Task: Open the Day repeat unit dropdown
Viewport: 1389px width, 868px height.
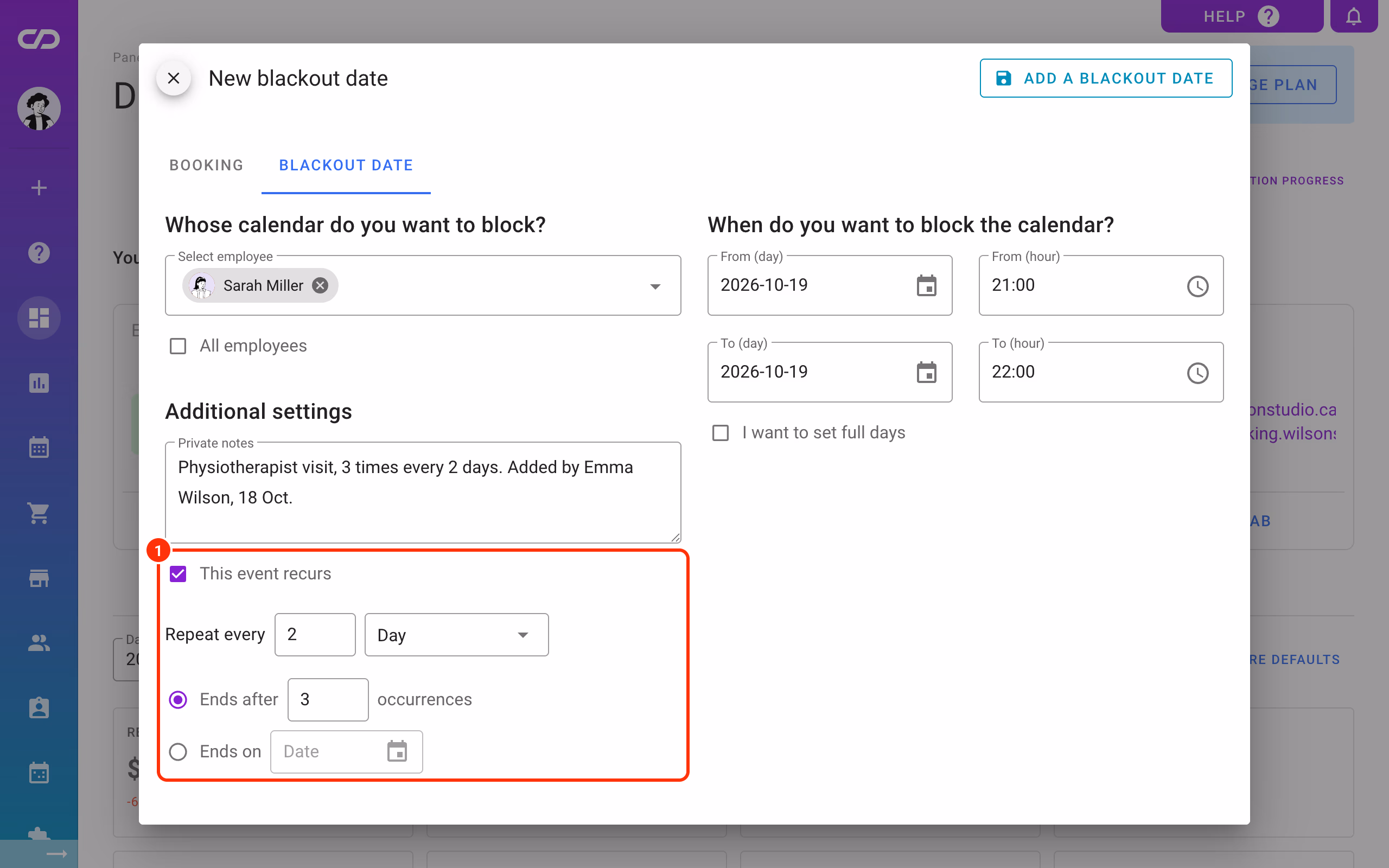Action: click(x=456, y=634)
